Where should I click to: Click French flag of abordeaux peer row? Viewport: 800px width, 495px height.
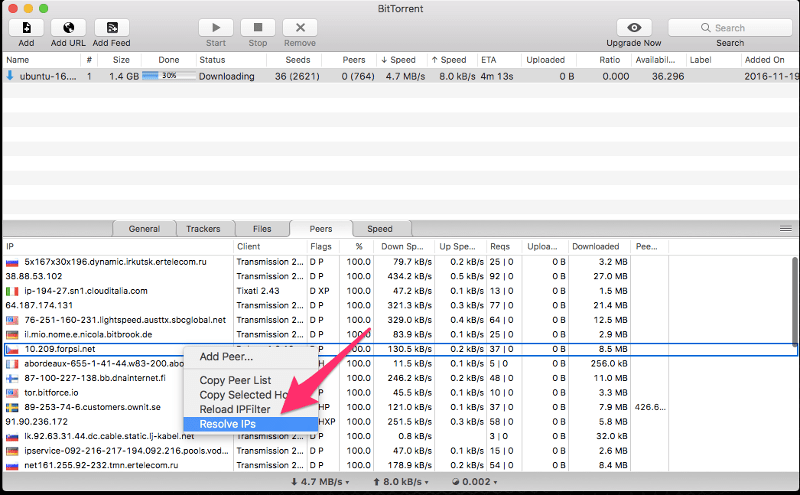[x=12, y=364]
